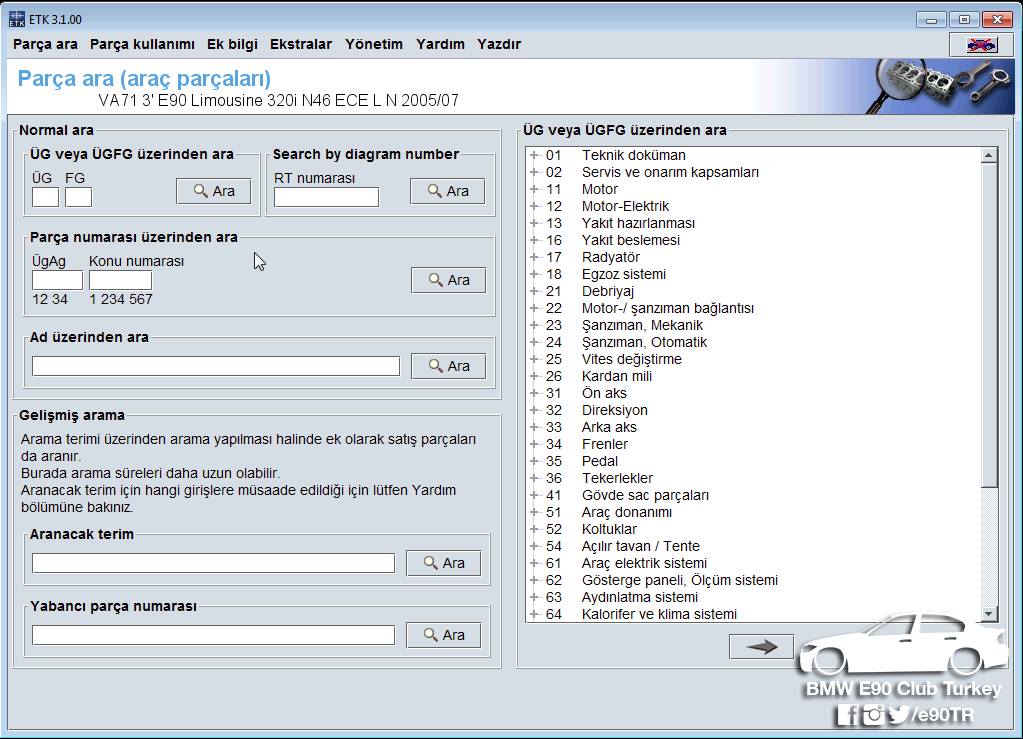Select Kalorifer ve klima sistemi in the list

click(659, 614)
